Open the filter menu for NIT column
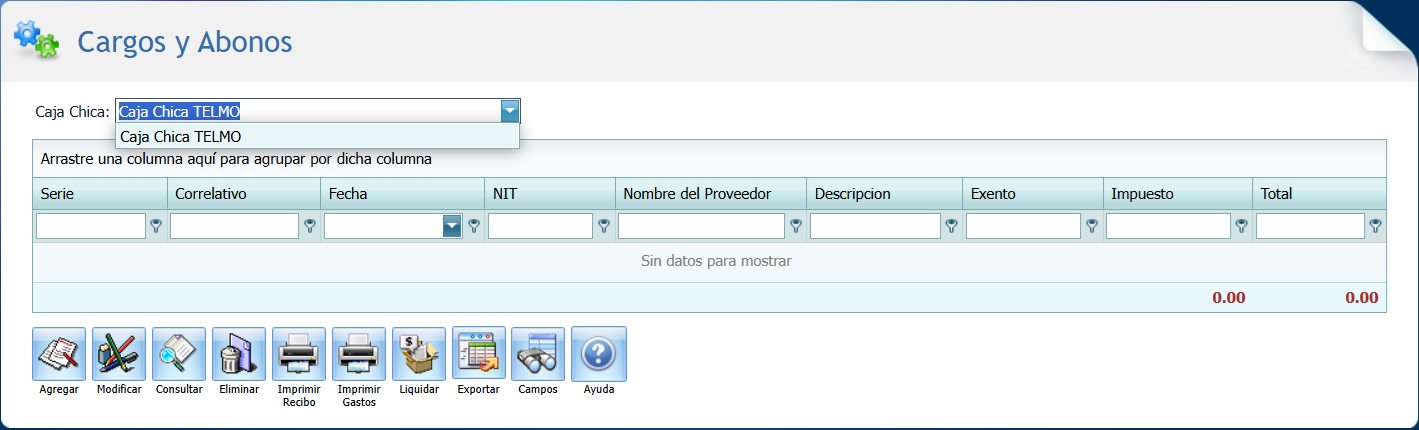Image resolution: width=1419 pixels, height=430 pixels. point(604,227)
